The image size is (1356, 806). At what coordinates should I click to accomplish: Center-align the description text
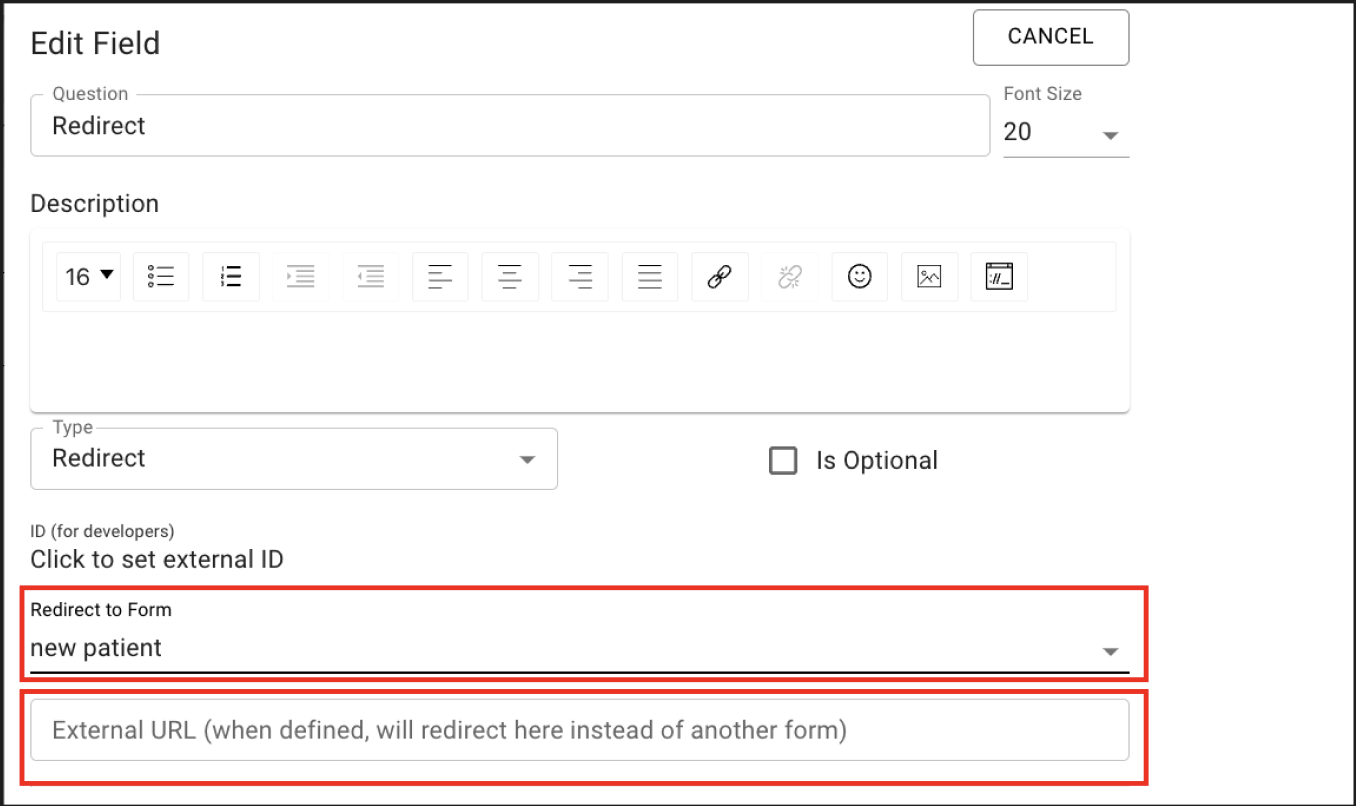pos(510,277)
